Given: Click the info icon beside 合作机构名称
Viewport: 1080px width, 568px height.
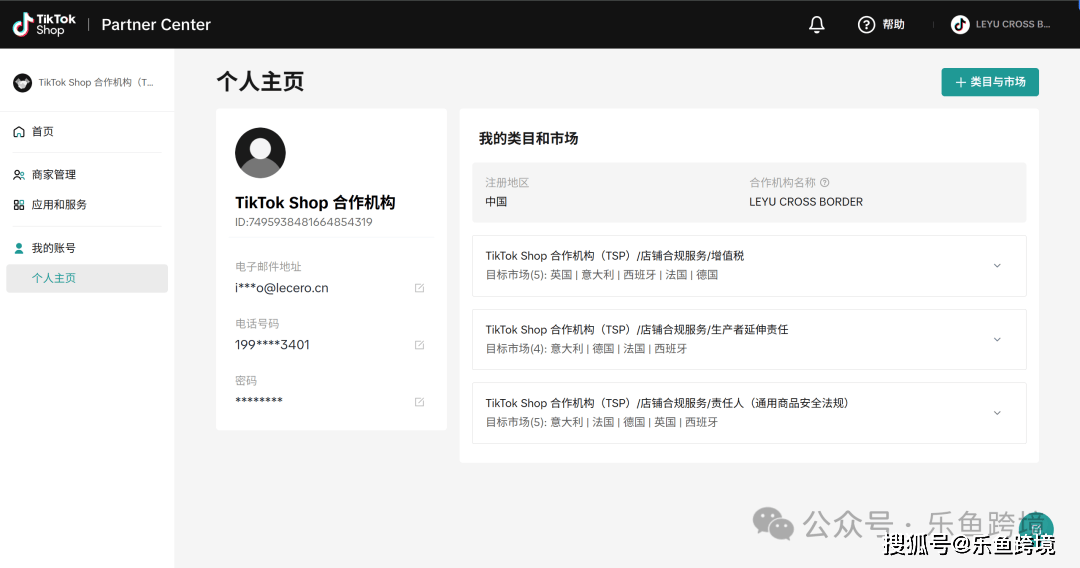Looking at the screenshot, I should tap(825, 183).
